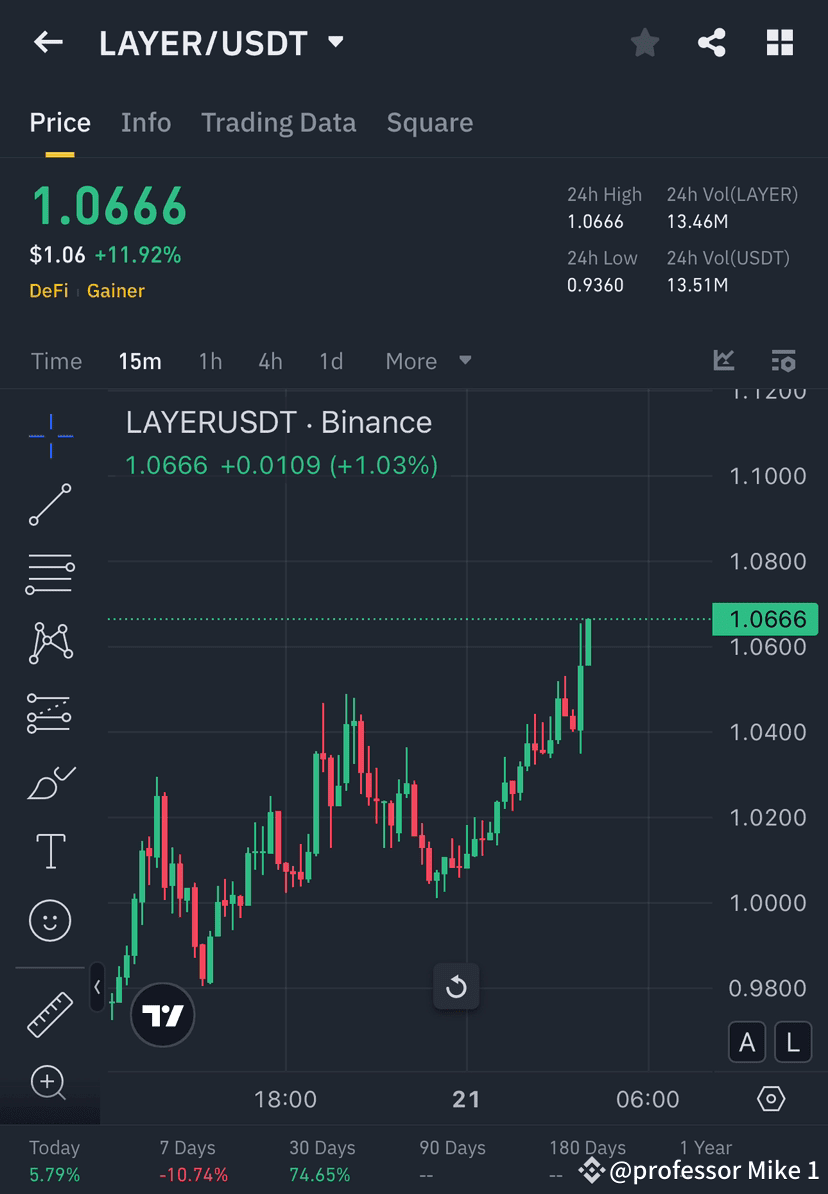Select the 1h timeframe
The image size is (828, 1194).
210,361
